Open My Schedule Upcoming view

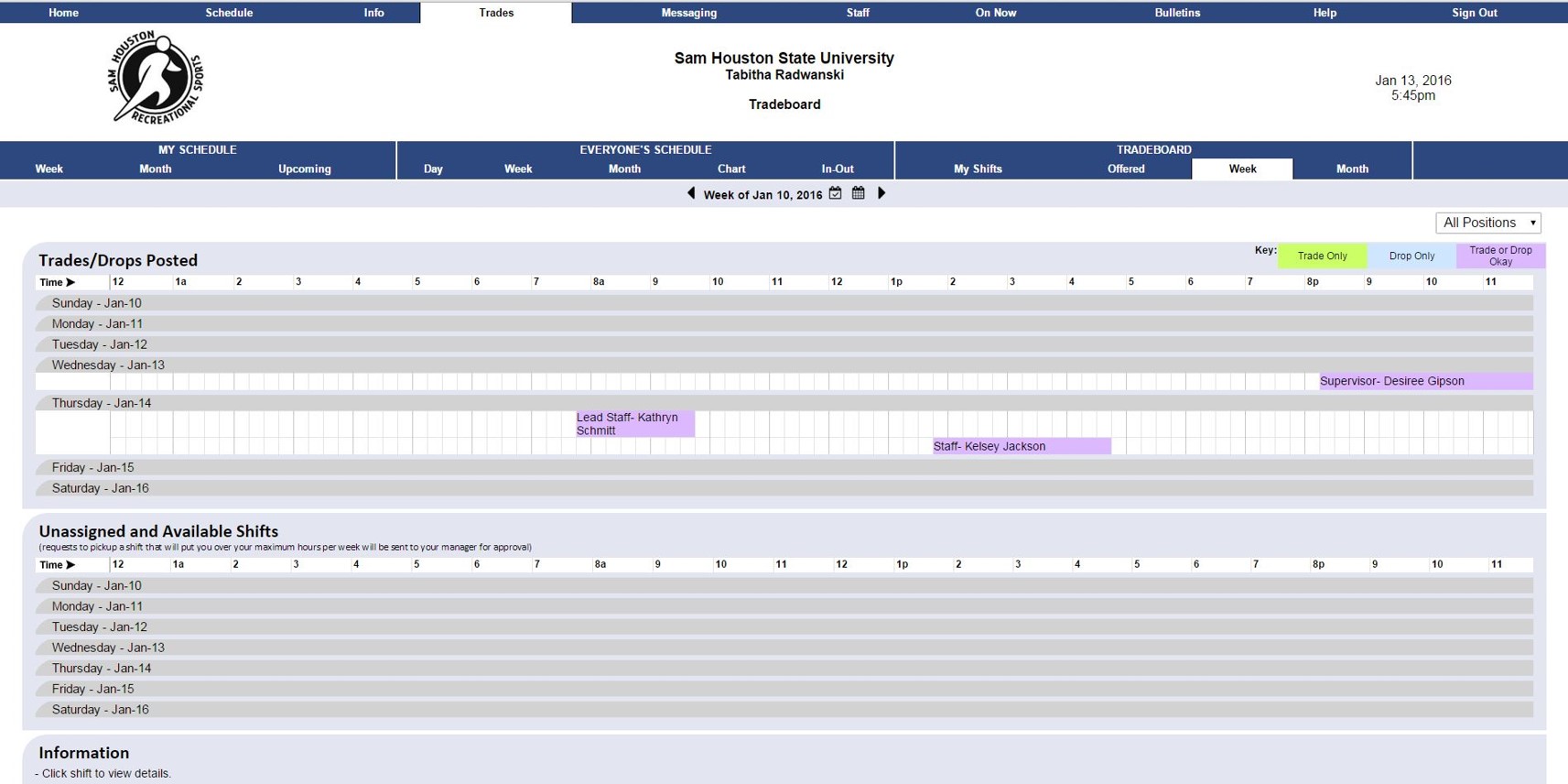pyautogui.click(x=305, y=169)
